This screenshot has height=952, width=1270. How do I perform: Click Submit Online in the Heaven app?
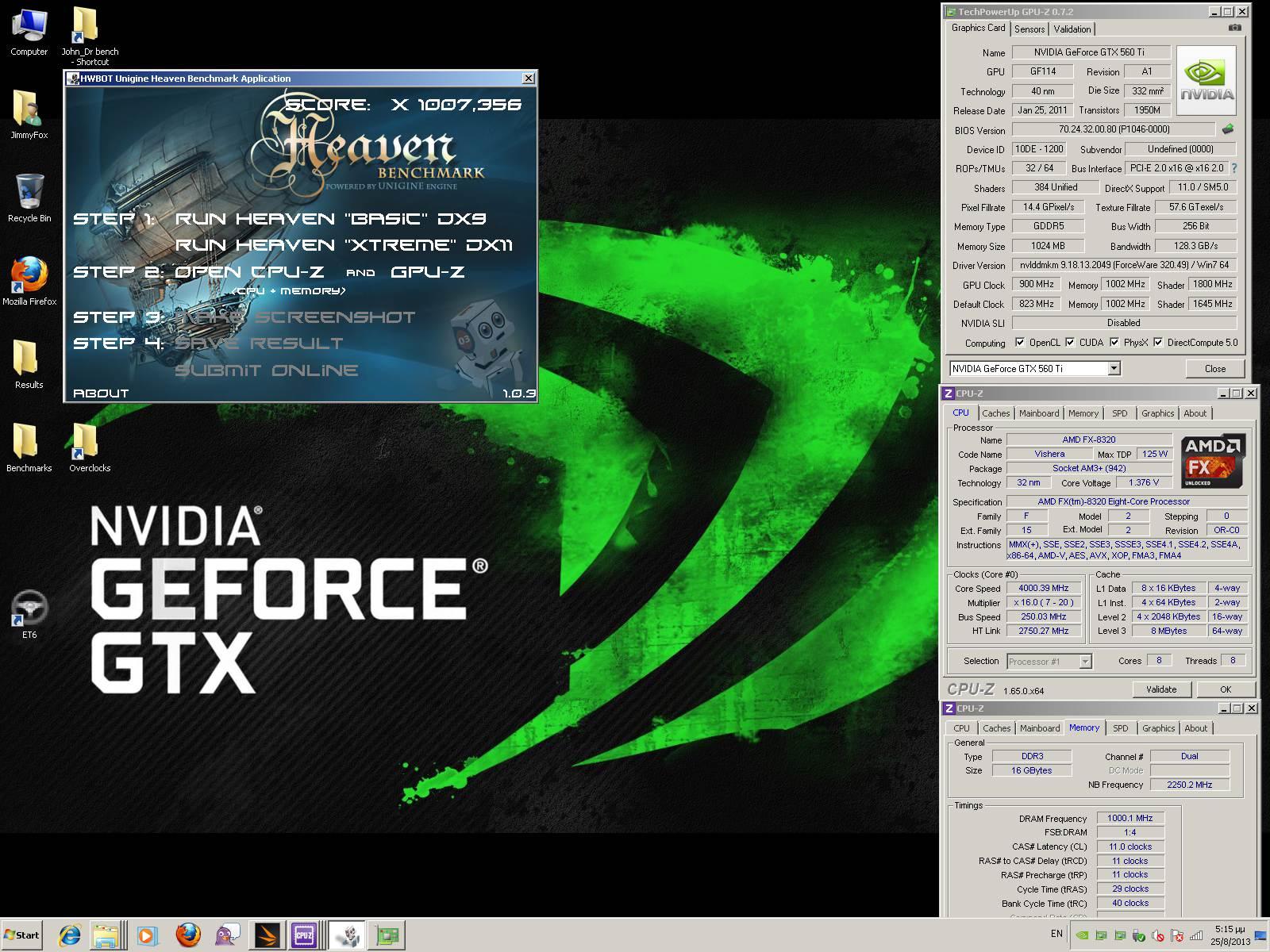pyautogui.click(x=266, y=370)
